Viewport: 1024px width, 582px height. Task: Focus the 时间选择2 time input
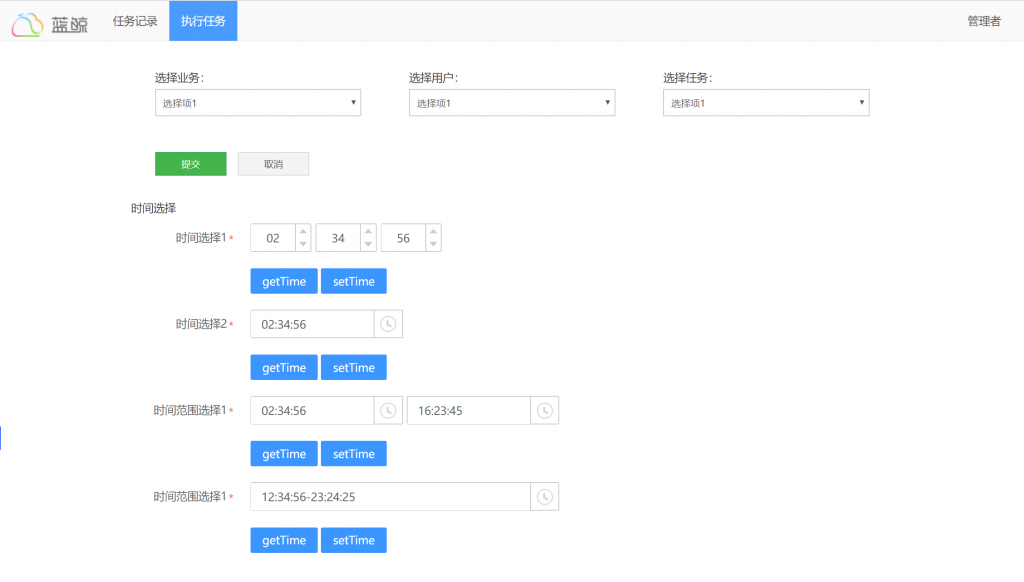[x=312, y=324]
